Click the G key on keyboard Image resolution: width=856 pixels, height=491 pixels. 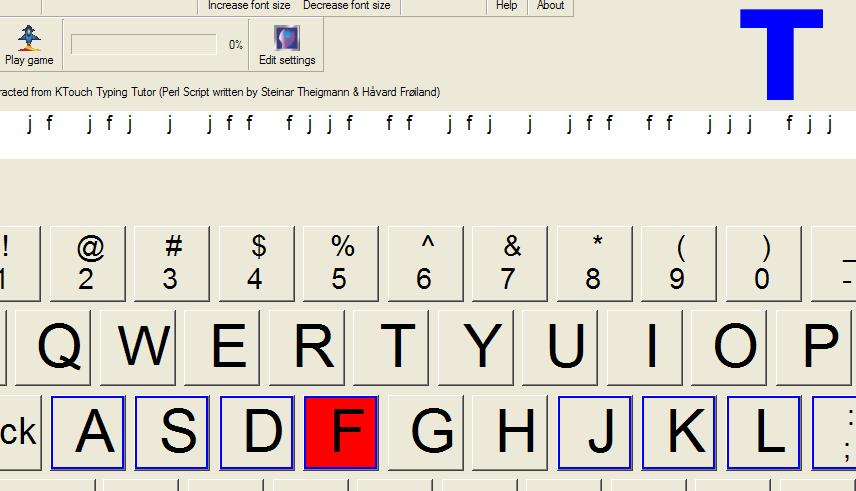426,433
